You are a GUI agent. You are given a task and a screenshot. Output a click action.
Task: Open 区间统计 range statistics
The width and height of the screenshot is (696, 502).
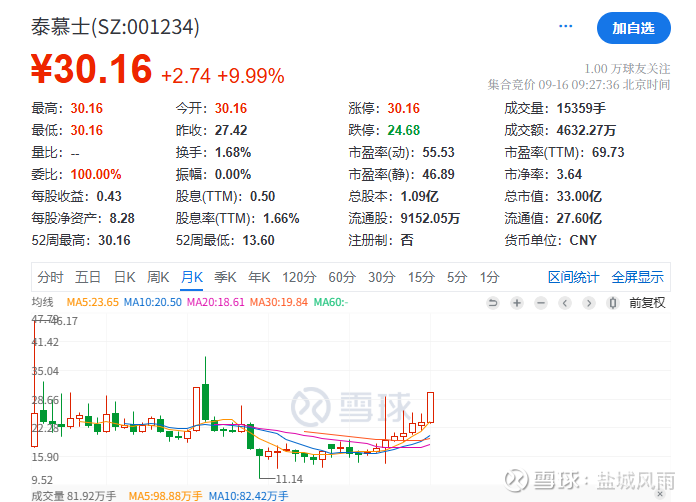tap(573, 277)
